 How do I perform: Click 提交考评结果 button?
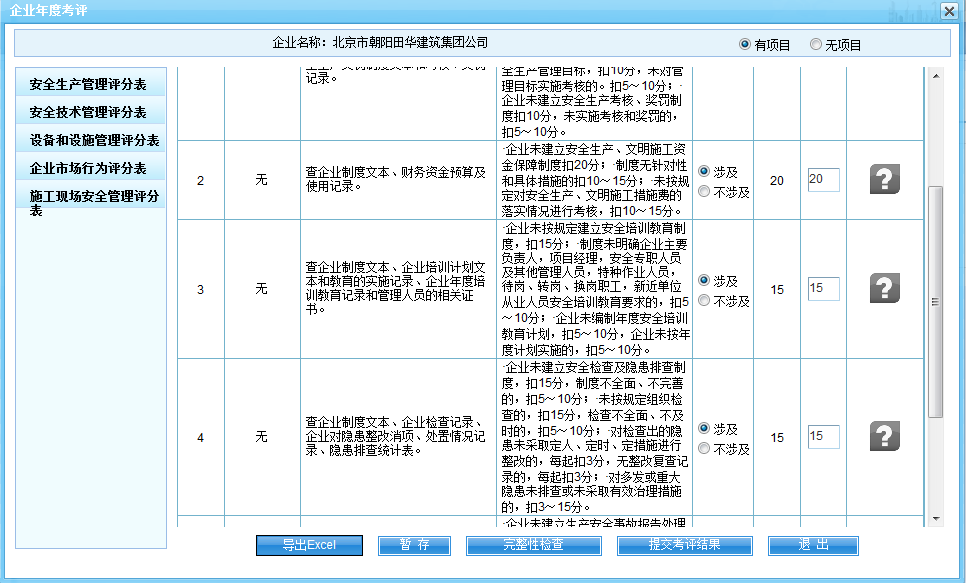(x=684, y=545)
